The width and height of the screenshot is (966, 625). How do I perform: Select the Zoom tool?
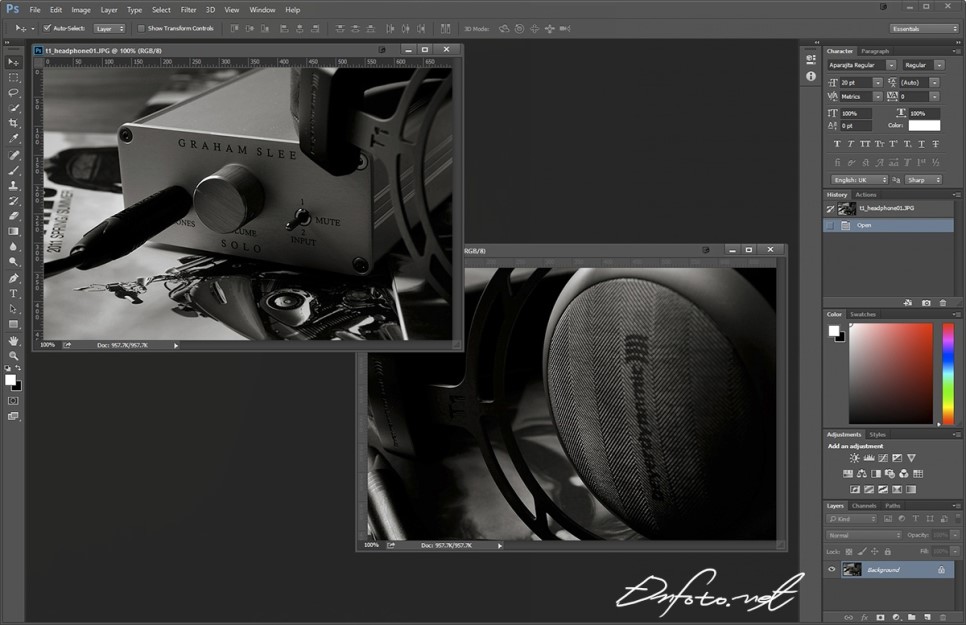13,356
